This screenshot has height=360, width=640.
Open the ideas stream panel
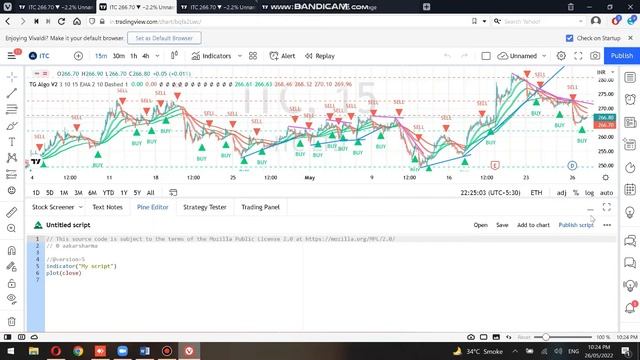[x=630, y=285]
